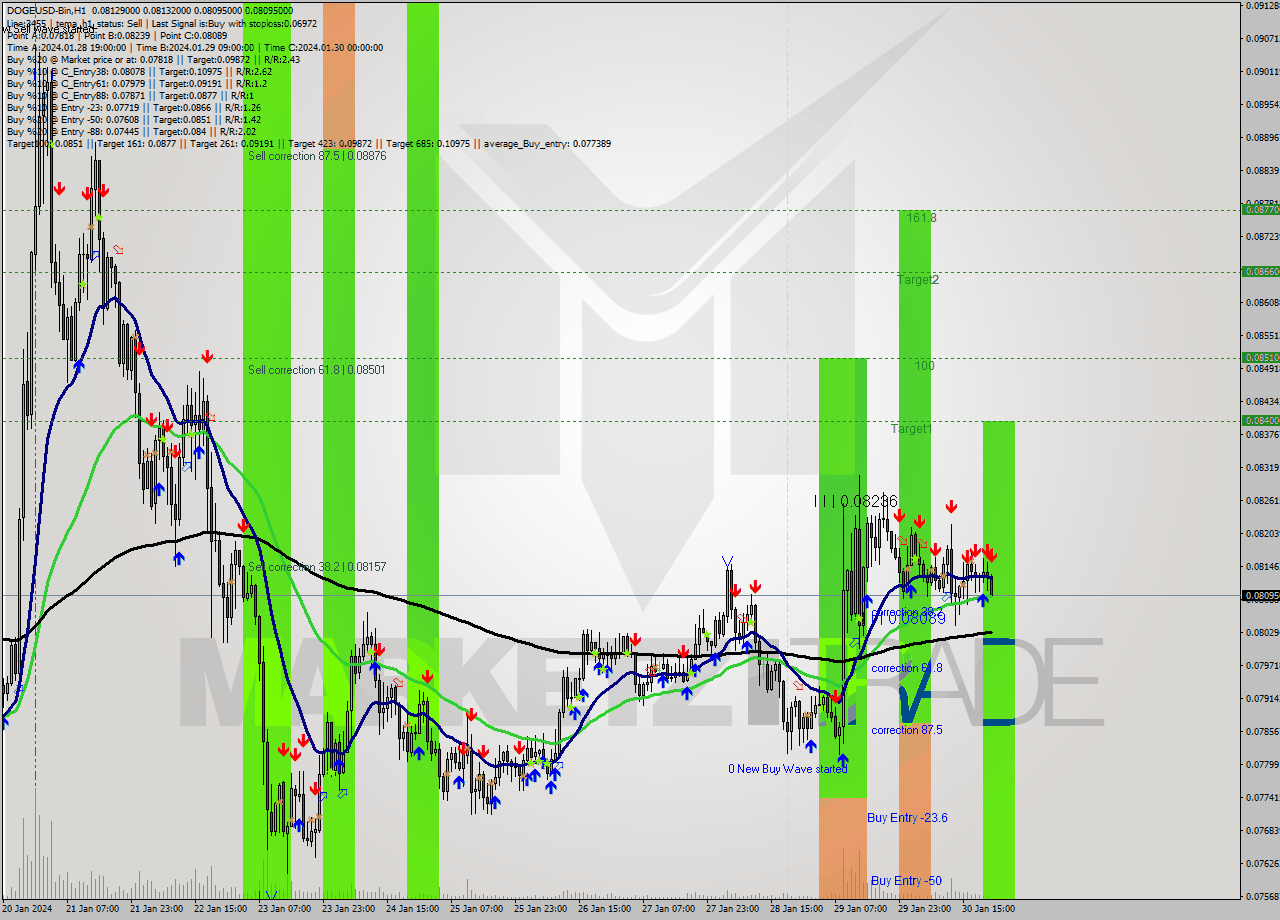Viewport: 1280px width, 920px height.
Task: Click the 0.08608 price axis label
Action: click(x=1261, y=302)
